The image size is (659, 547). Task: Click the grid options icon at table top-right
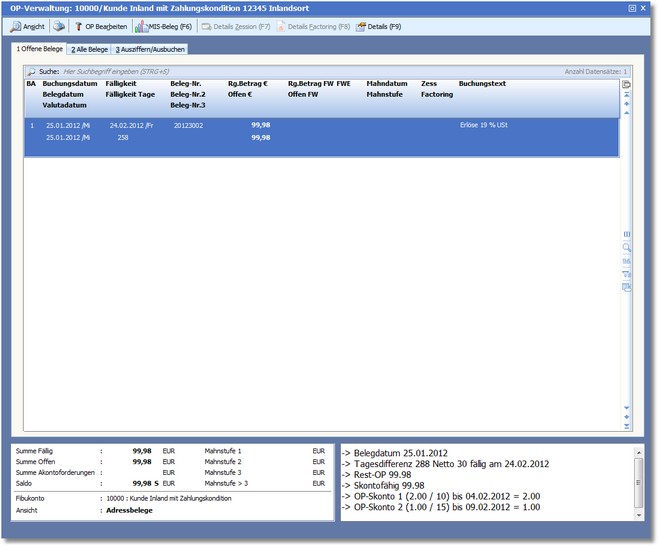tap(626, 85)
